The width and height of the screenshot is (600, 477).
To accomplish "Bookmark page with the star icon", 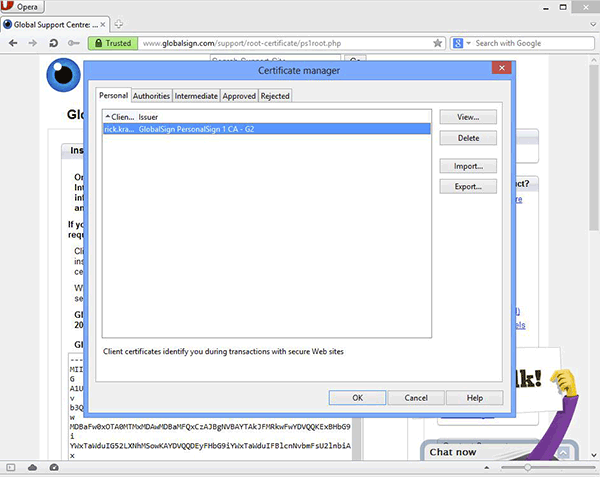I will point(437,43).
